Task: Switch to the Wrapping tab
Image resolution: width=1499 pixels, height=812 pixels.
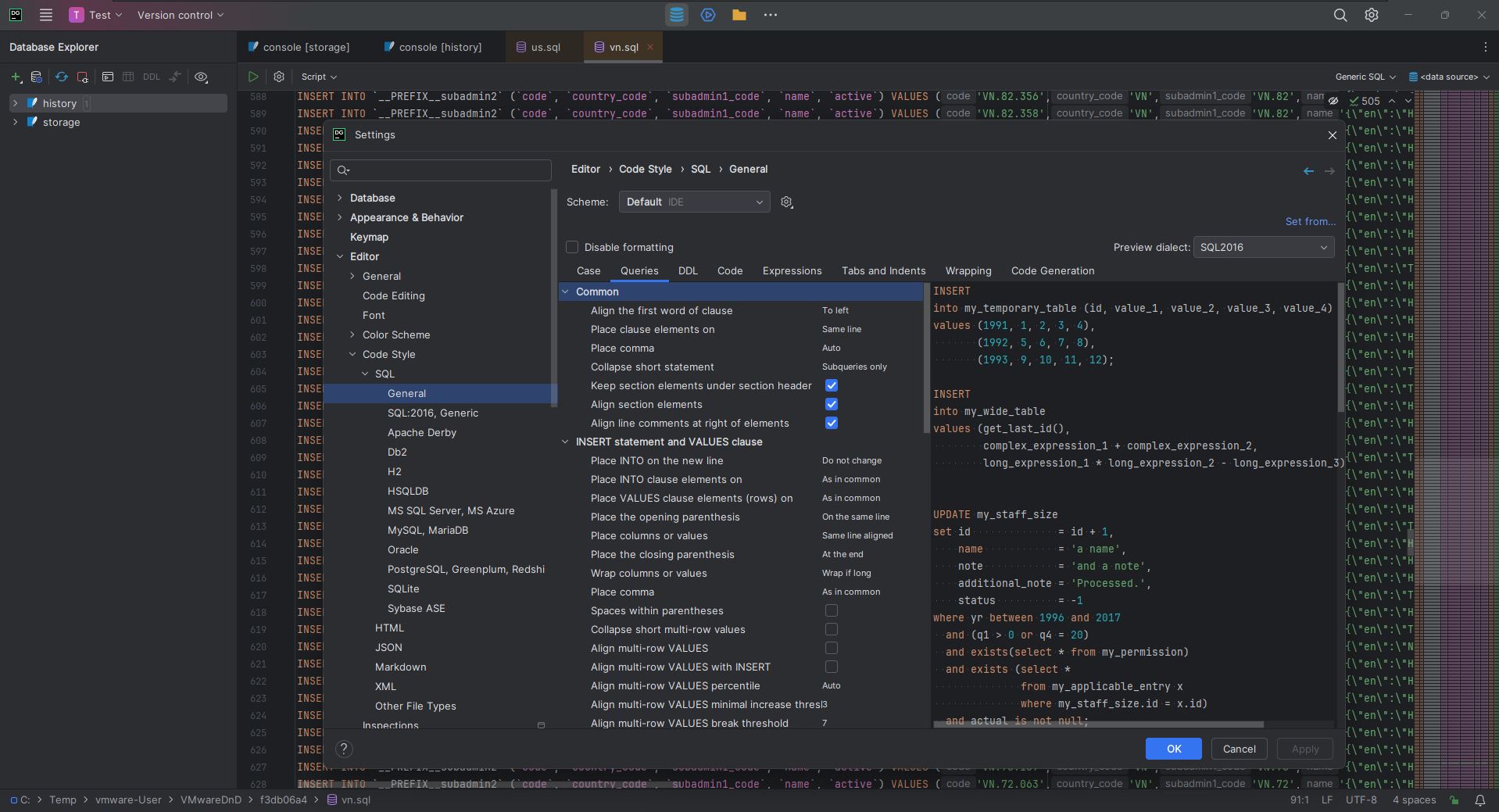Action: click(x=968, y=270)
